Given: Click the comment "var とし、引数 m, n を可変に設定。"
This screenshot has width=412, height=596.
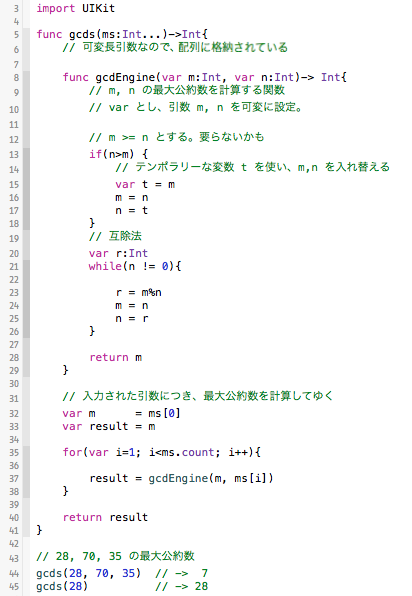Looking at the screenshot, I should (x=196, y=108).
